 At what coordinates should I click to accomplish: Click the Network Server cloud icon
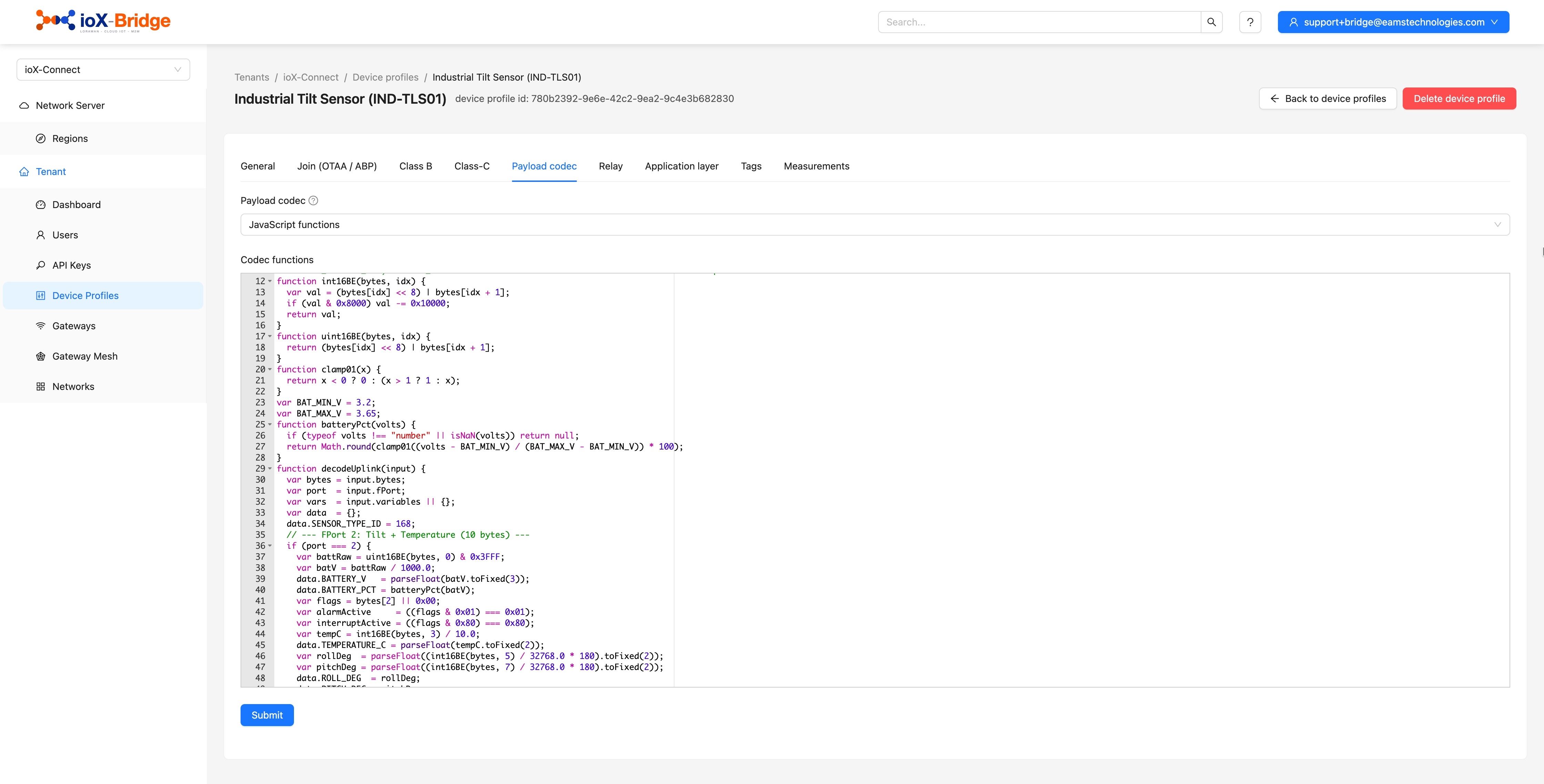(24, 105)
